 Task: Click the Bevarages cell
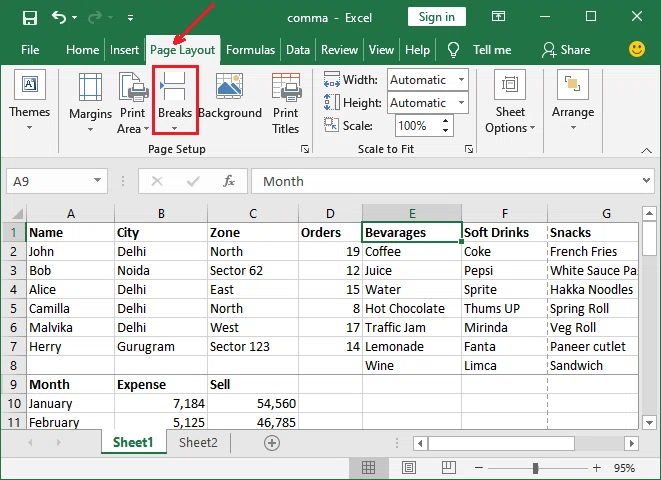412,233
